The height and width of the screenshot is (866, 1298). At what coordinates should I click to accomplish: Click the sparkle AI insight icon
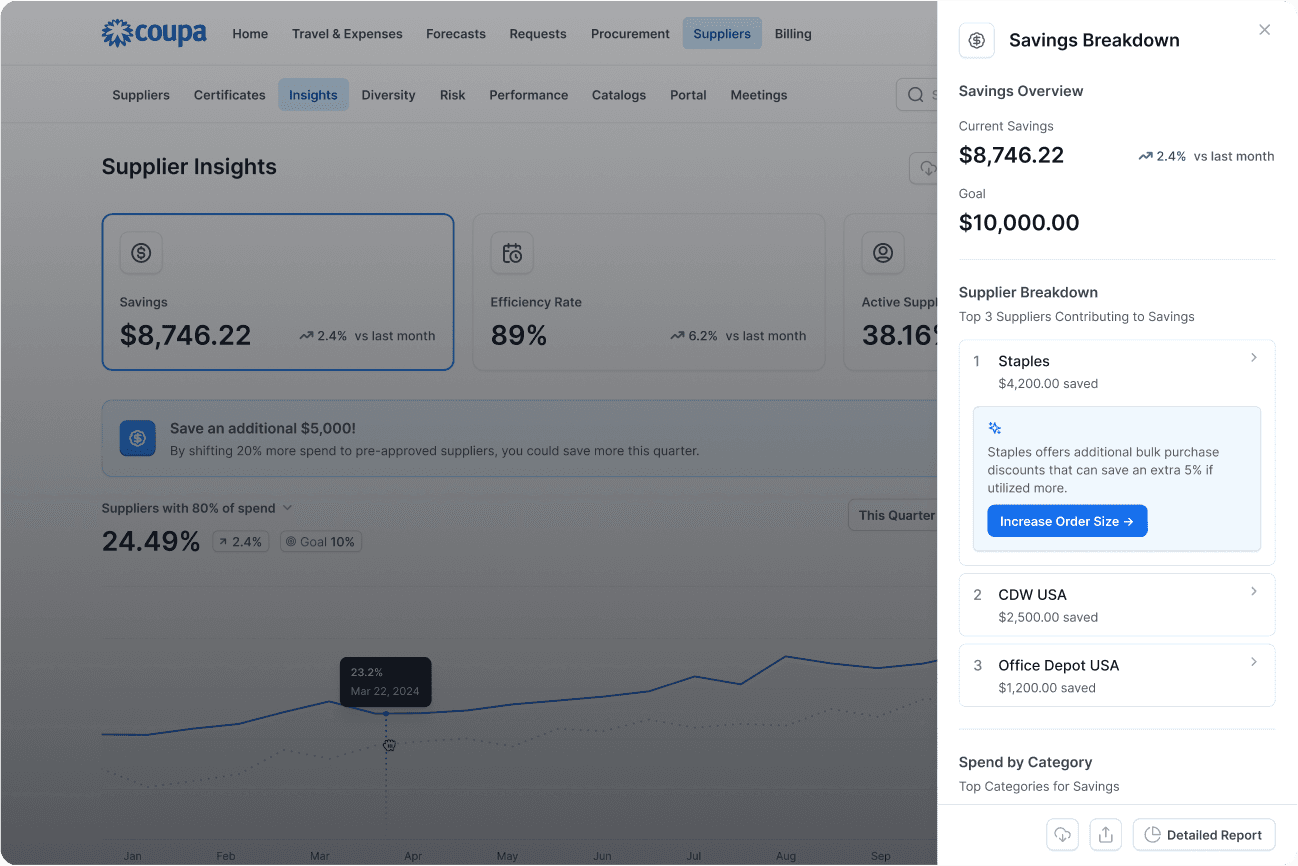(995, 428)
